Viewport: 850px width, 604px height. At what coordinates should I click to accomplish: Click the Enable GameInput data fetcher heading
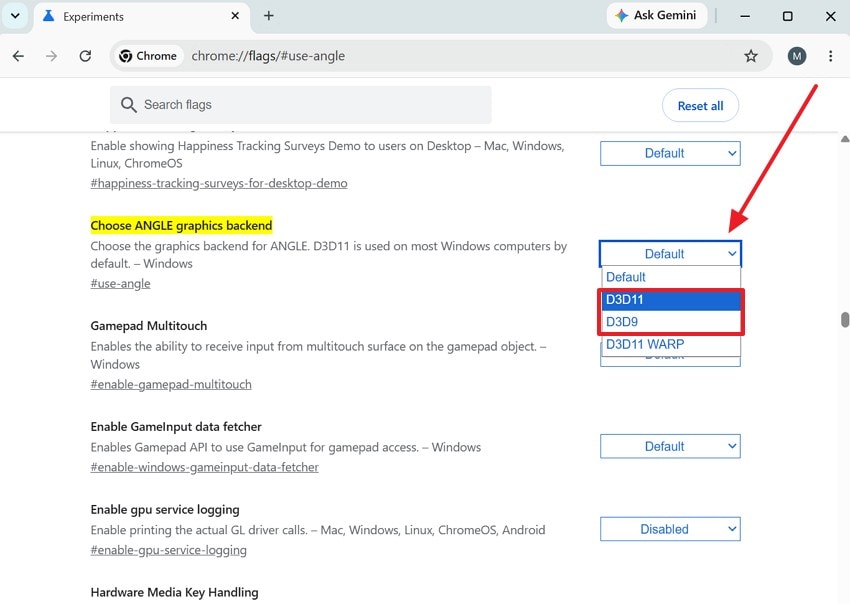(x=176, y=427)
